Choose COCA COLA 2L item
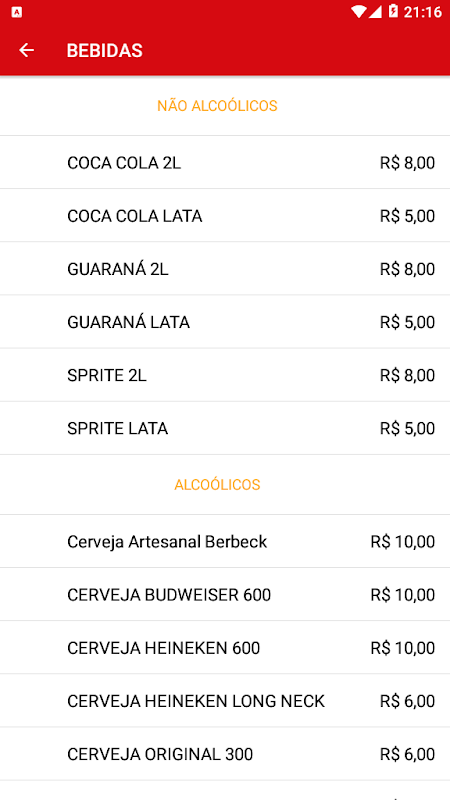450x800 pixels. point(225,163)
